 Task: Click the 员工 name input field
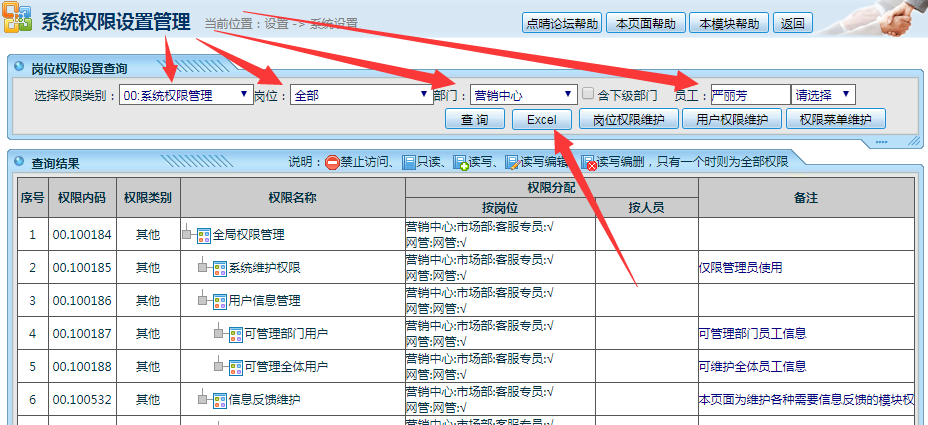(x=750, y=95)
